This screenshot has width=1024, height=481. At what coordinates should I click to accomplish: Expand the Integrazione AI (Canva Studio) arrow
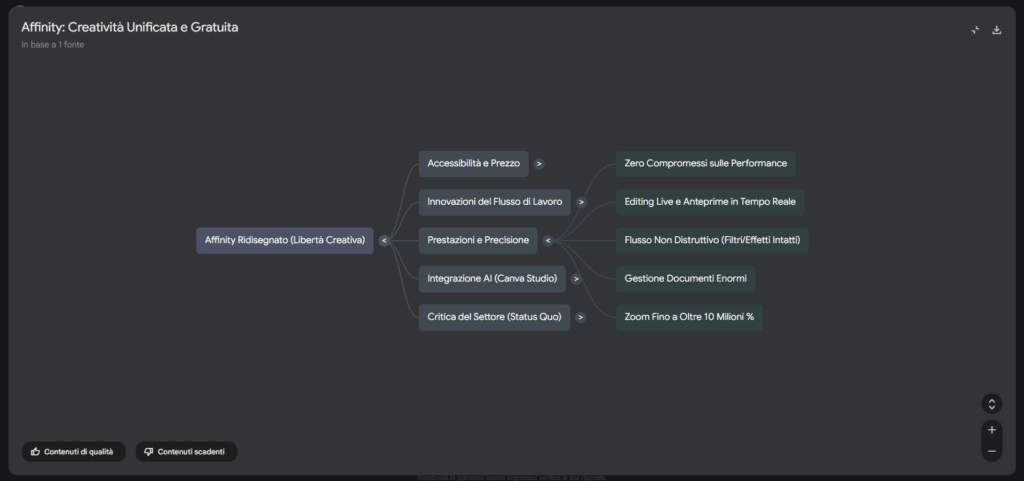(x=576, y=279)
